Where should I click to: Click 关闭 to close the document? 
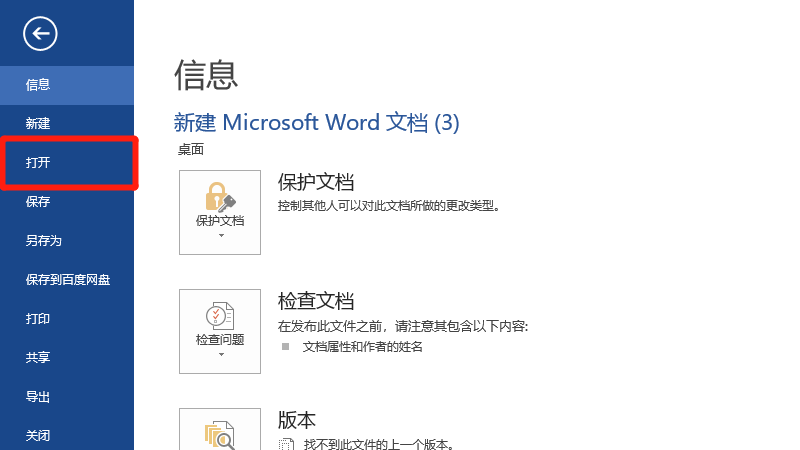[x=38, y=436]
